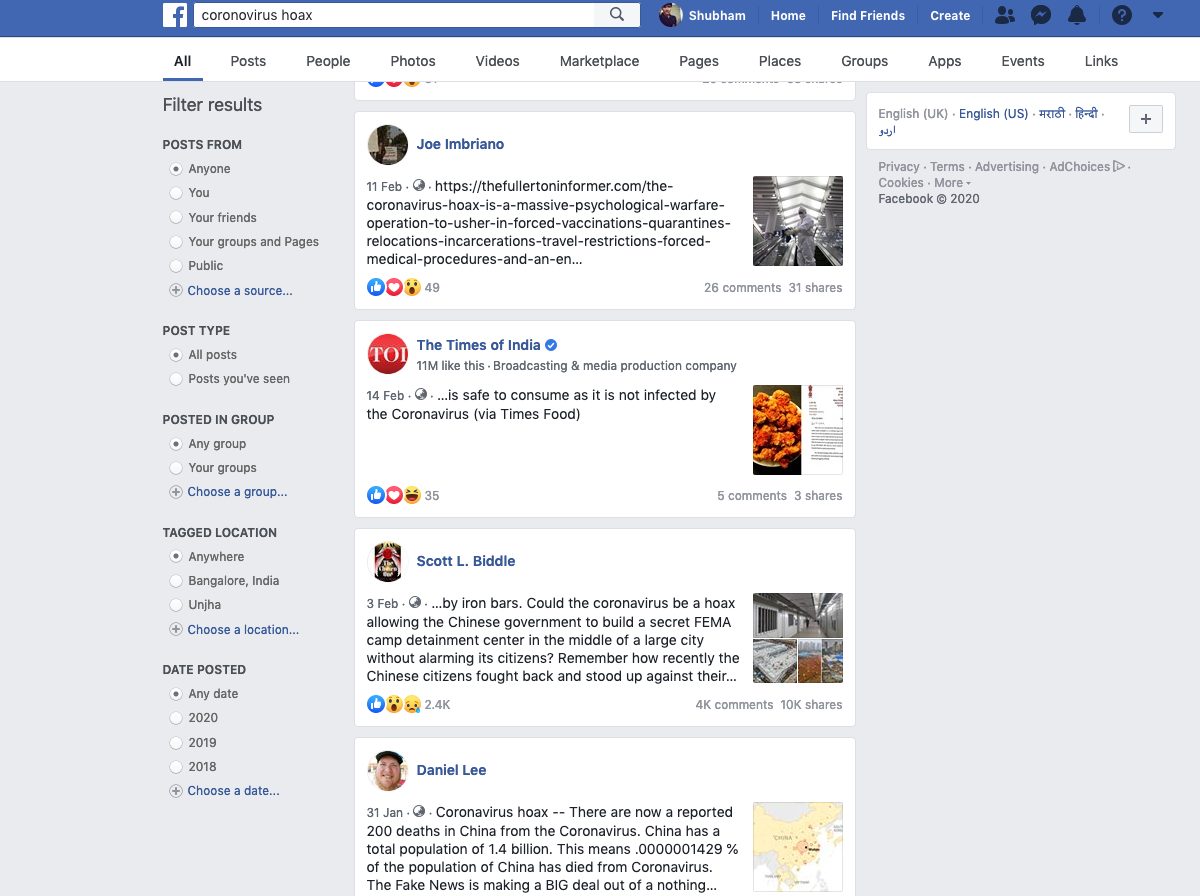Open Choose a group filter
Image resolution: width=1200 pixels, height=896 pixels.
pos(237,492)
